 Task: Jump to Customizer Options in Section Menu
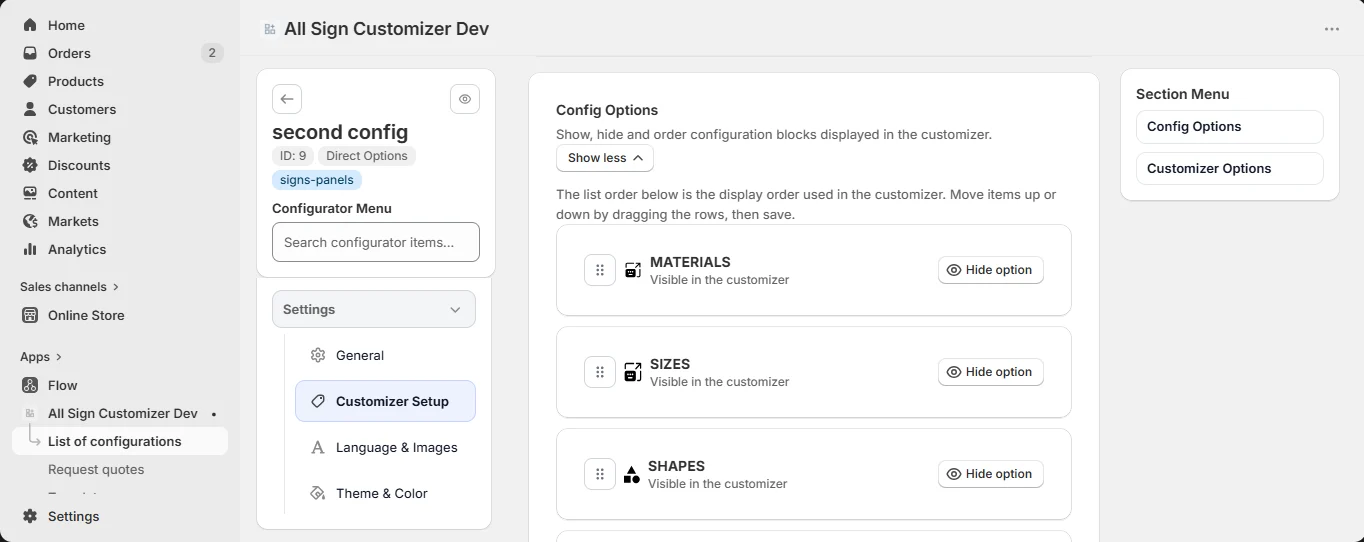click(1229, 169)
